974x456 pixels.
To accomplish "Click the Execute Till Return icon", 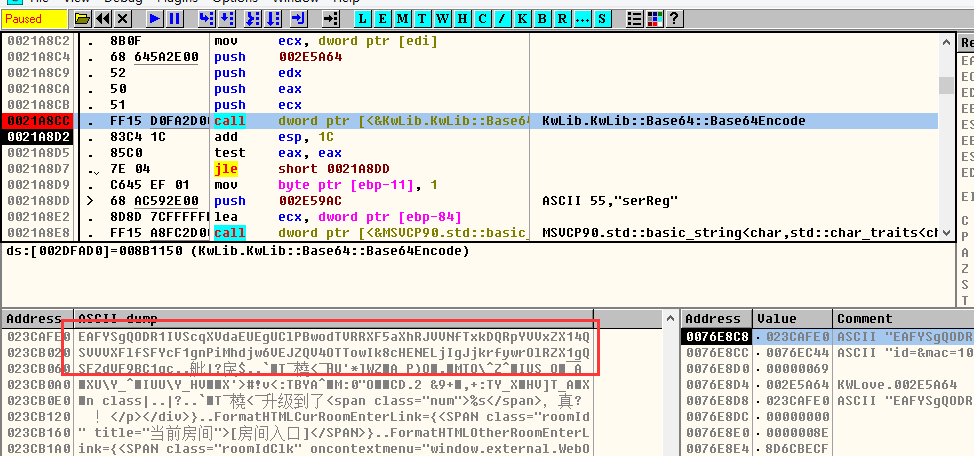I will coord(299,19).
